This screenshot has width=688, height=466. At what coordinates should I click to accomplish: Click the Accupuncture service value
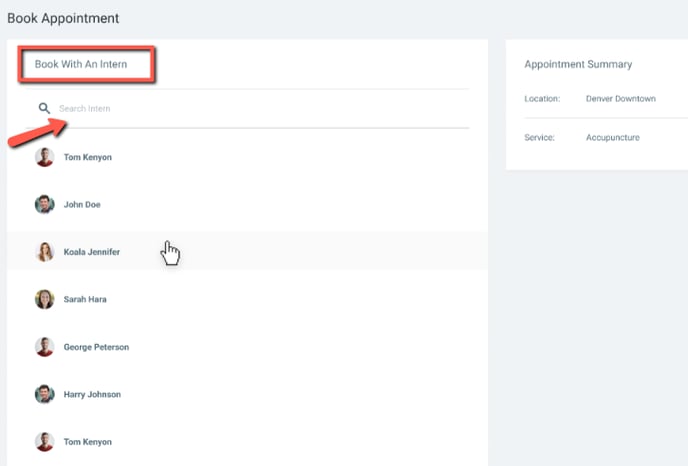tap(612, 137)
